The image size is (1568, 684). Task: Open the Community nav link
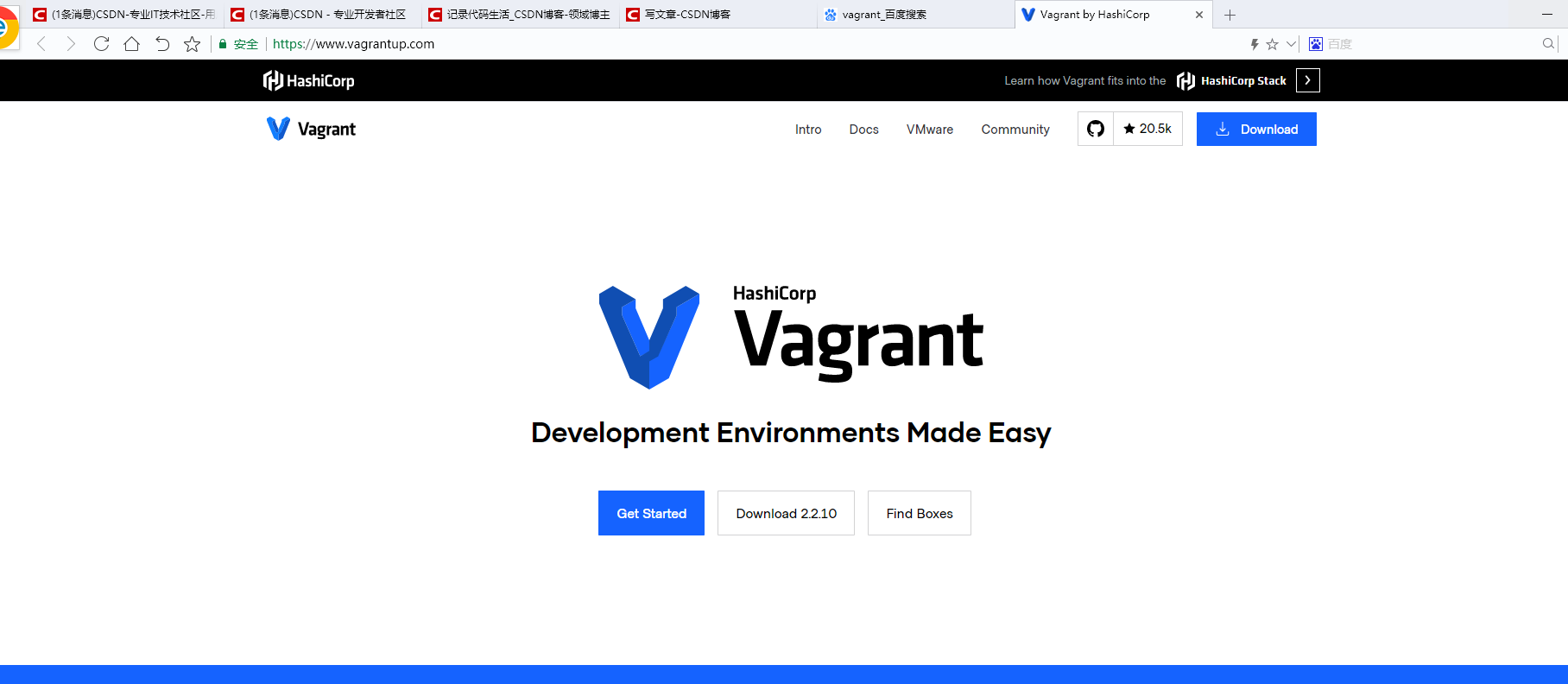pyautogui.click(x=1015, y=130)
